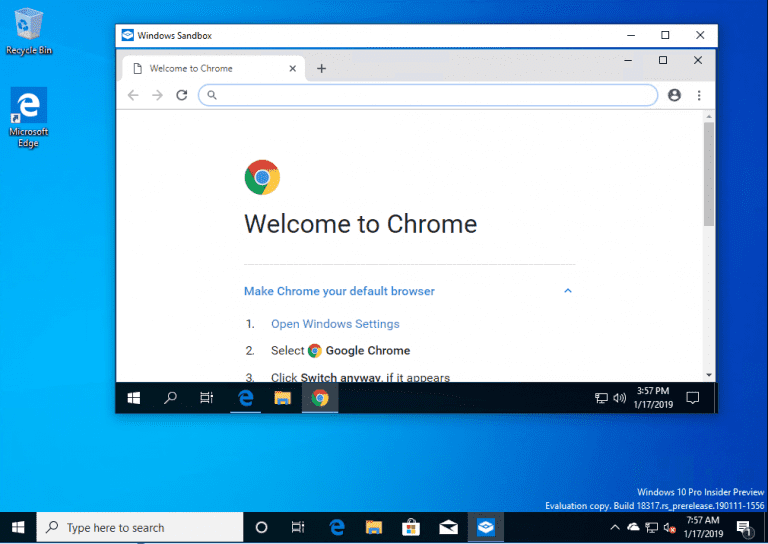Open Microsoft Store on the host taskbar
768x544 pixels.
pyautogui.click(x=411, y=527)
